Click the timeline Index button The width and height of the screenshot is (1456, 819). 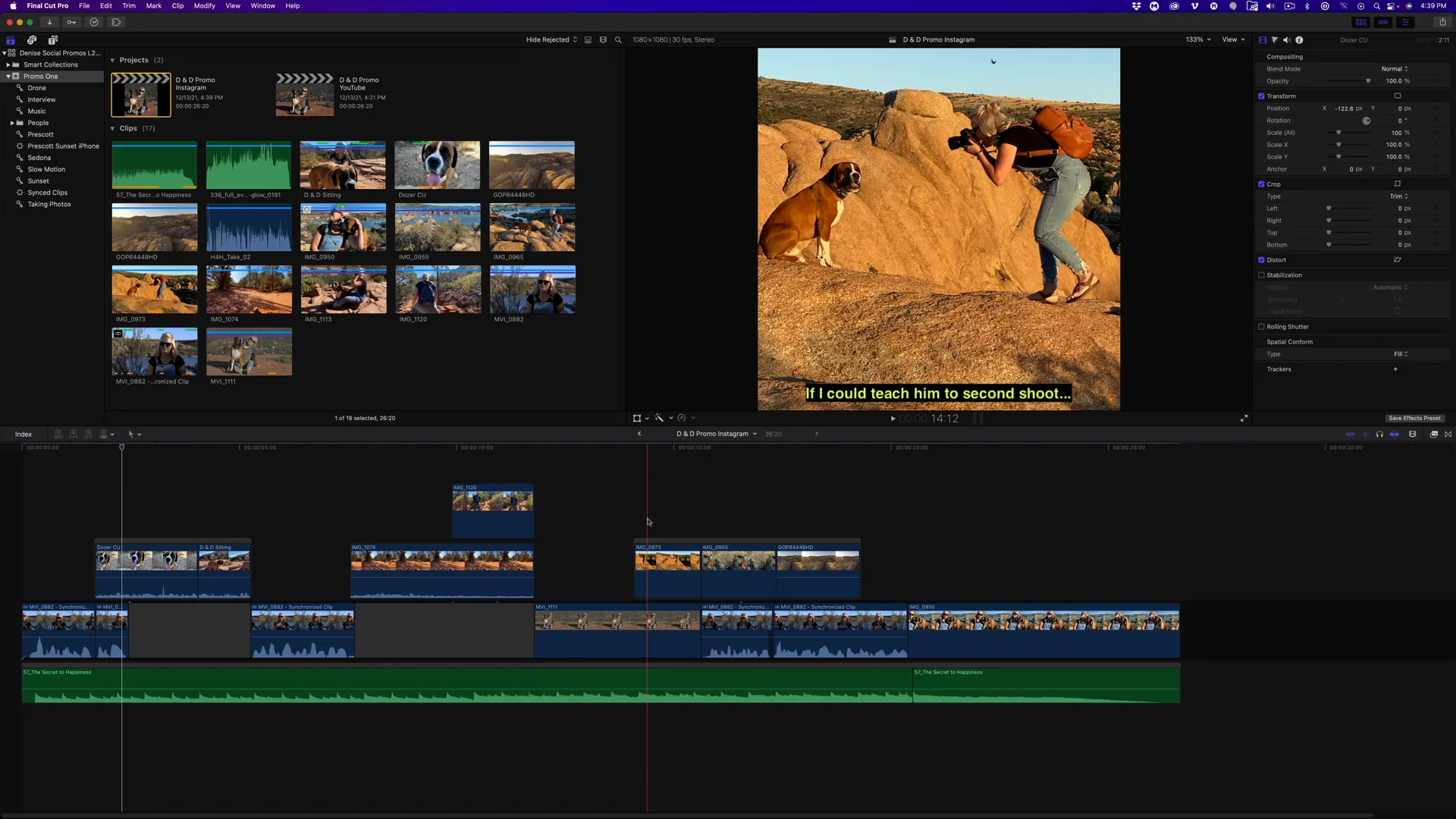[x=24, y=435]
